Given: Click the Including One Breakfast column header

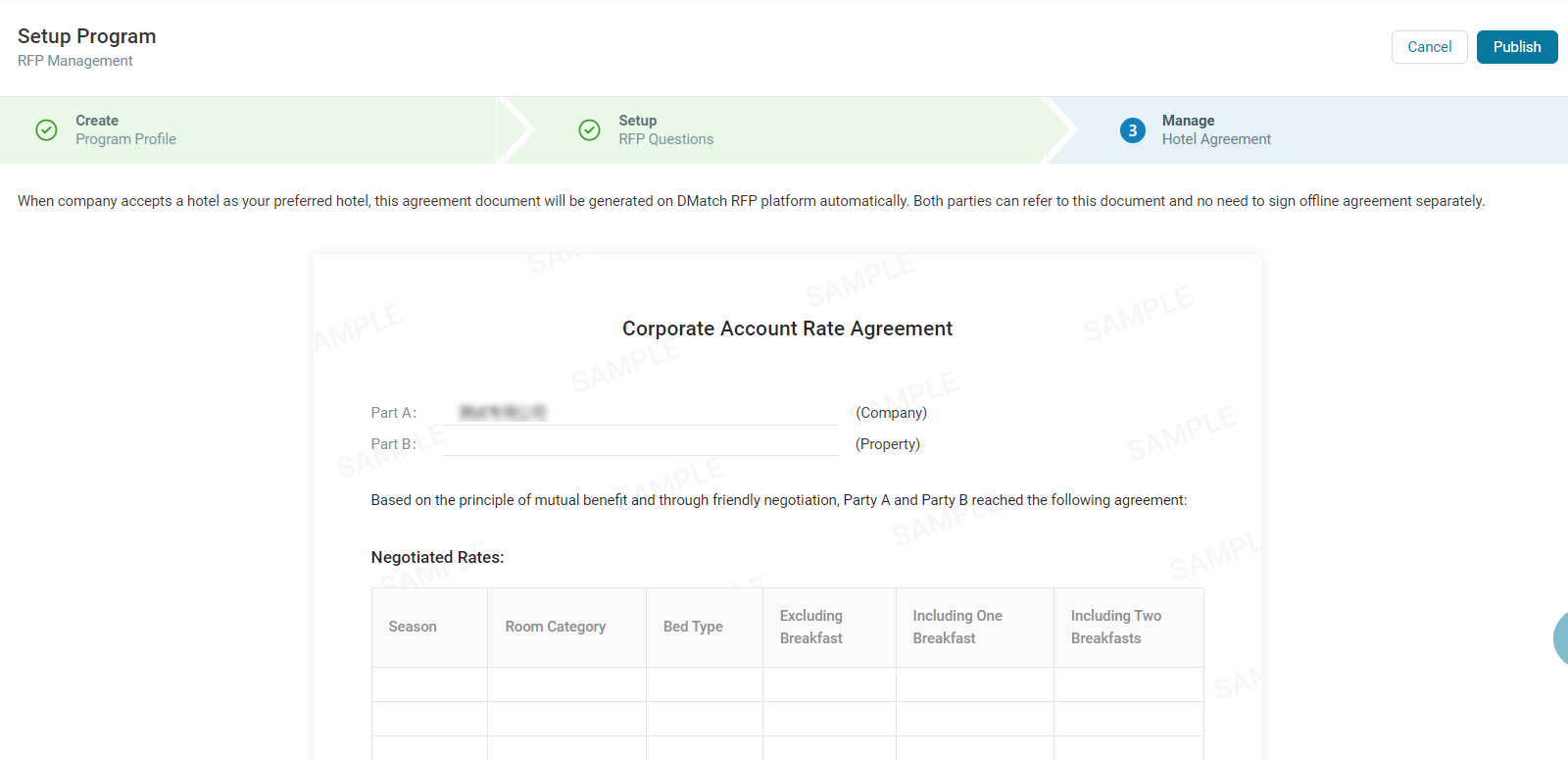Looking at the screenshot, I should (x=975, y=628).
